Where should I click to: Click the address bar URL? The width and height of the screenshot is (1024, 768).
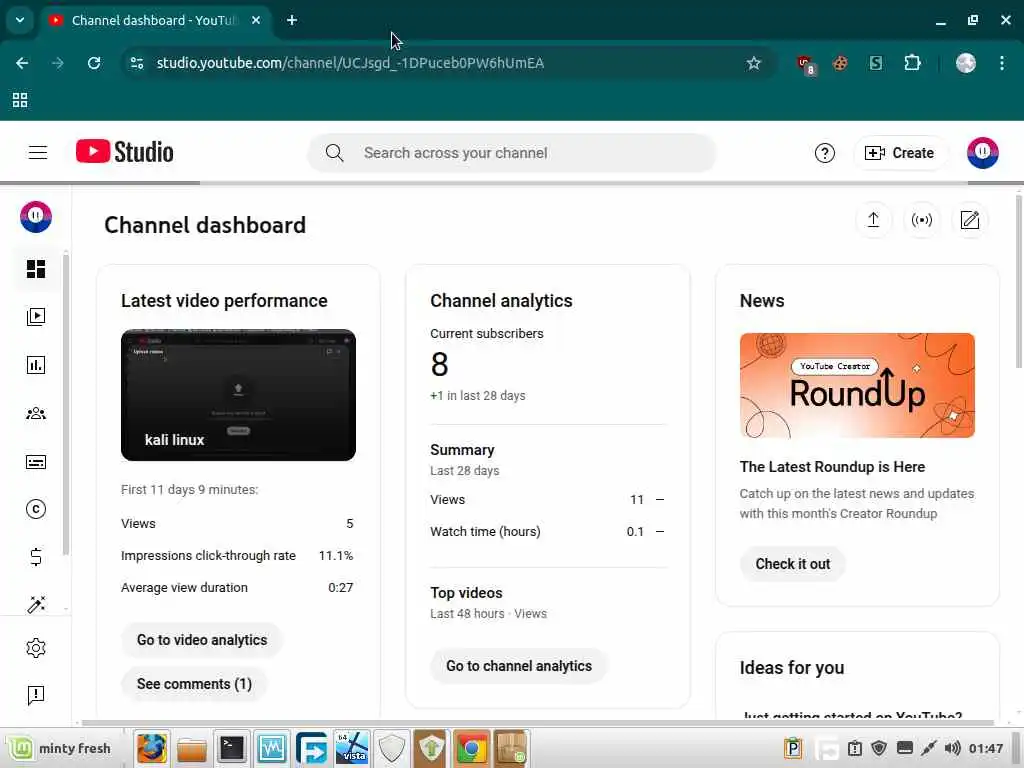350,63
